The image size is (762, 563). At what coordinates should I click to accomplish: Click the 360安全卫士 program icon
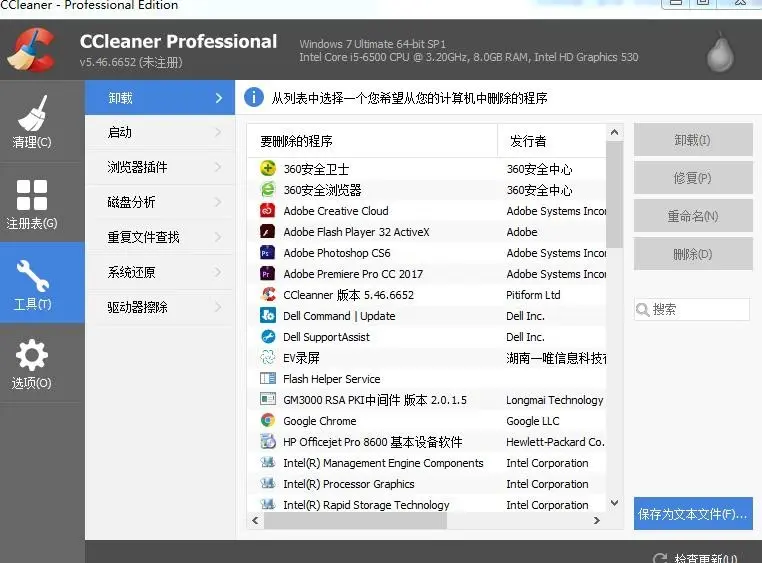[x=268, y=169]
